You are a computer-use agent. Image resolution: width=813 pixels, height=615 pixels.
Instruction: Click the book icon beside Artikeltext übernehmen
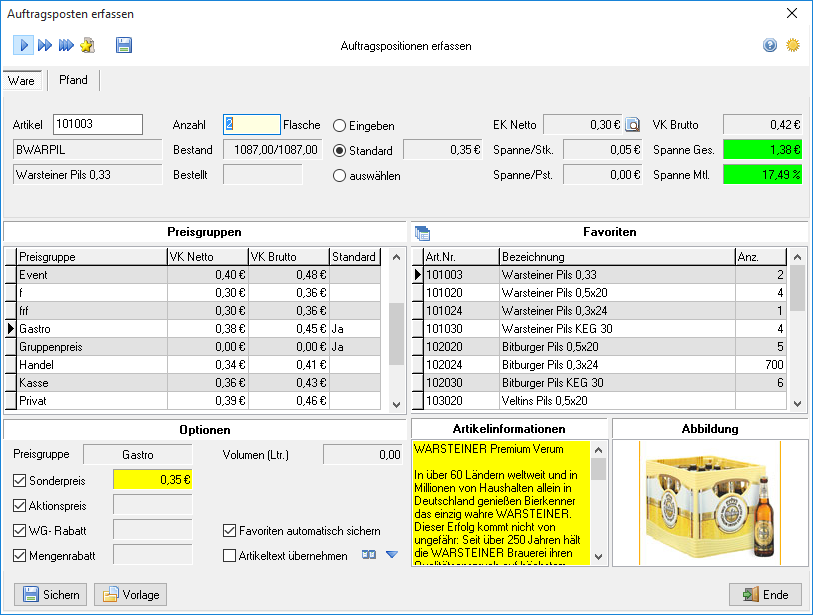[x=369, y=555]
